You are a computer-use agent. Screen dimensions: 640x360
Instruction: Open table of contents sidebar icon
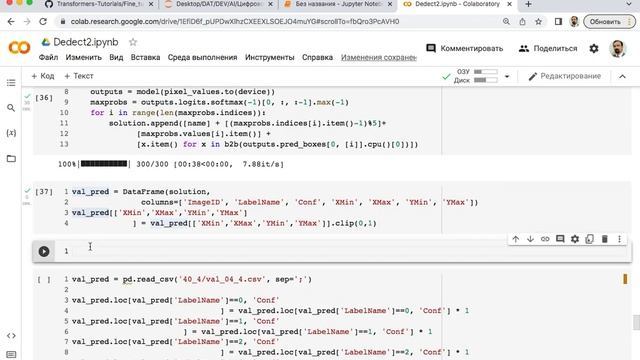point(11,83)
